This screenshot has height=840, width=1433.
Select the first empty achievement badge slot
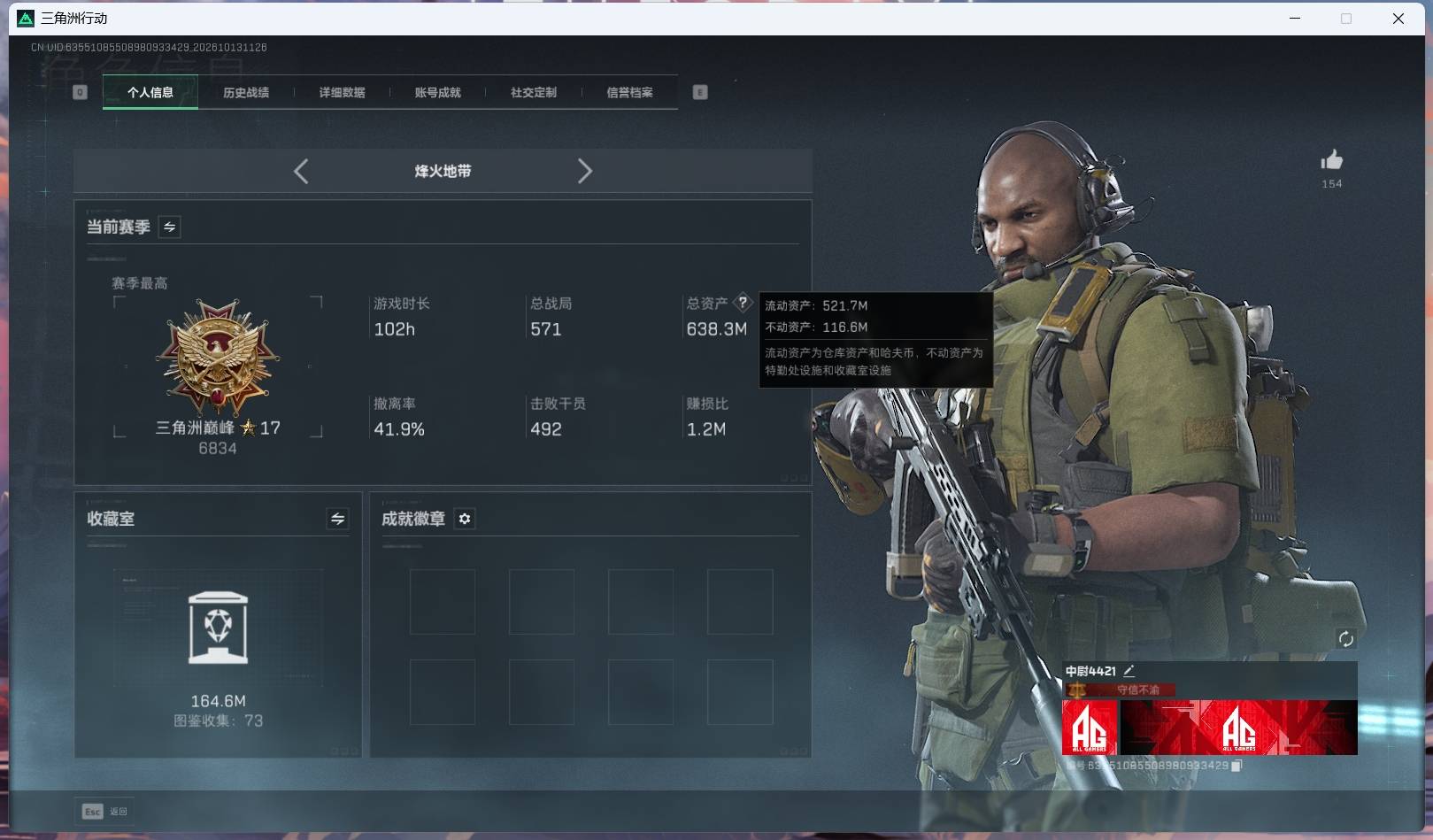click(x=442, y=602)
